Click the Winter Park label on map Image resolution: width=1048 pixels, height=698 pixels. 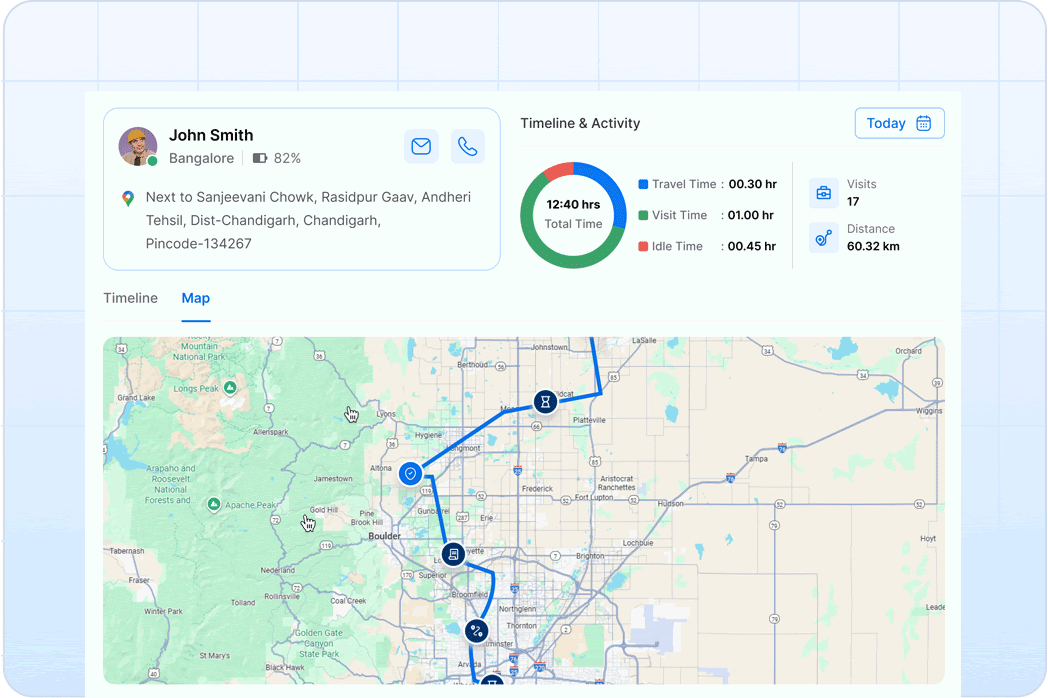pyautogui.click(x=163, y=611)
